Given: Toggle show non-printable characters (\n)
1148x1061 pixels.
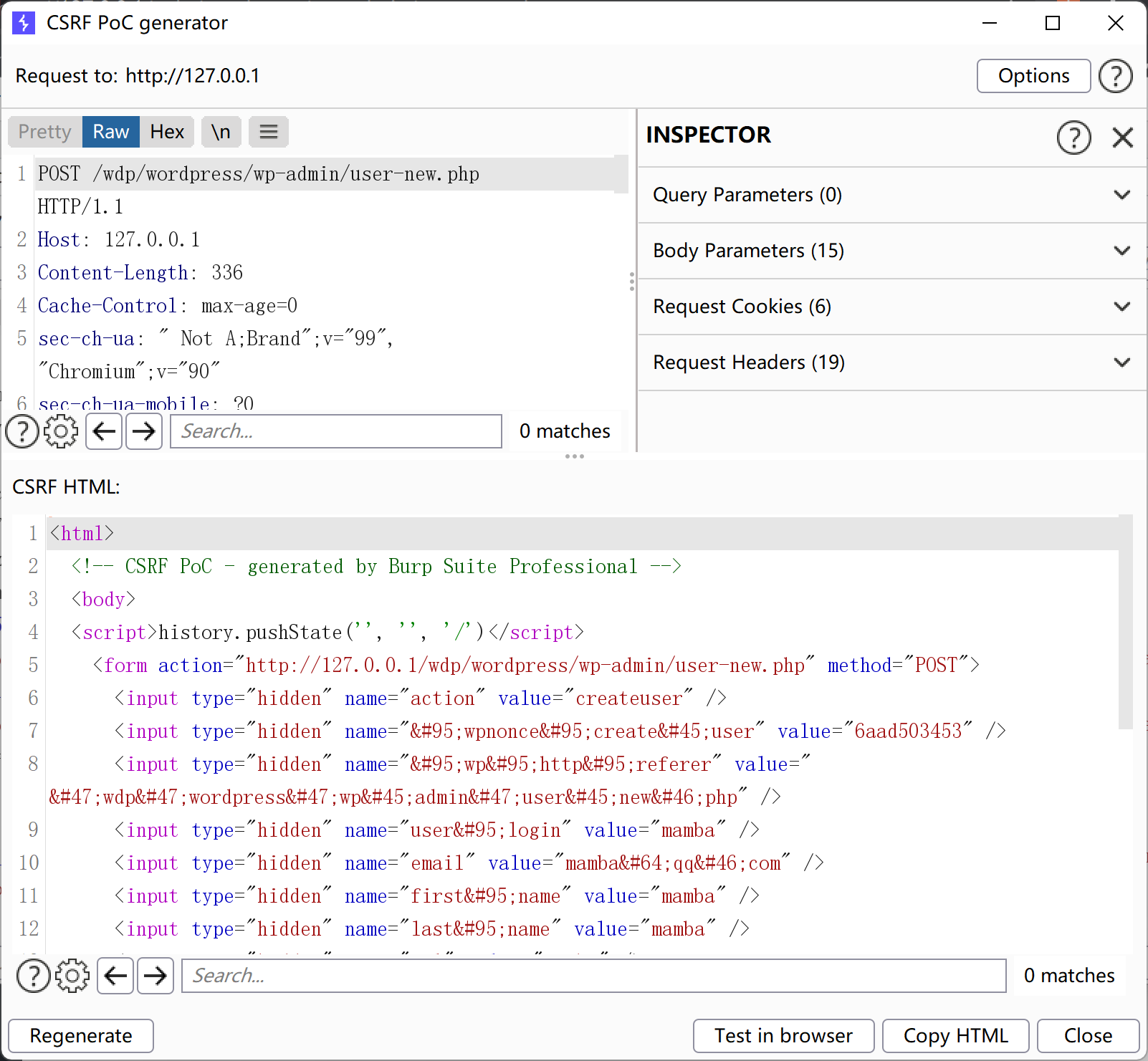Looking at the screenshot, I should pyautogui.click(x=221, y=132).
